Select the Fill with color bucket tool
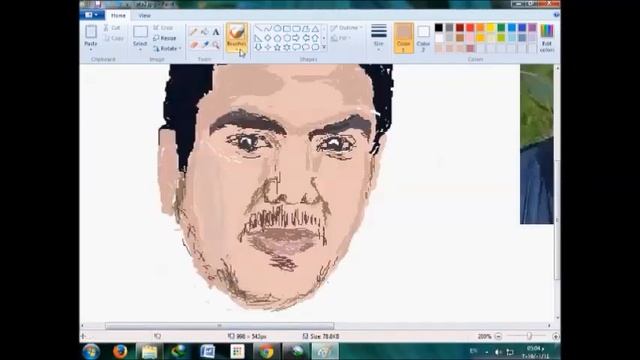Screen dimensions: 640x360 pyautogui.click(x=204, y=32)
